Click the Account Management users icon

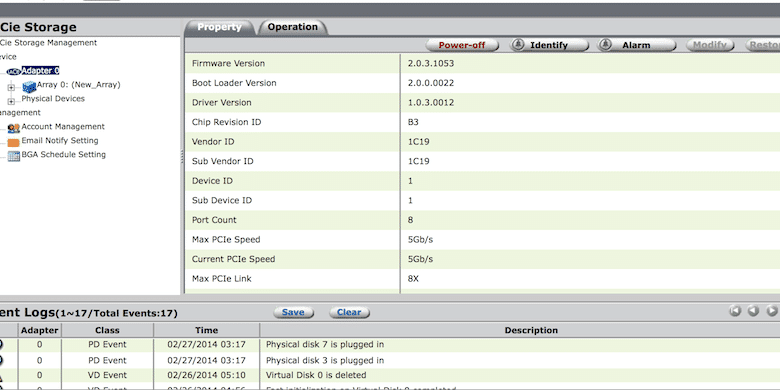pyautogui.click(x=13, y=128)
